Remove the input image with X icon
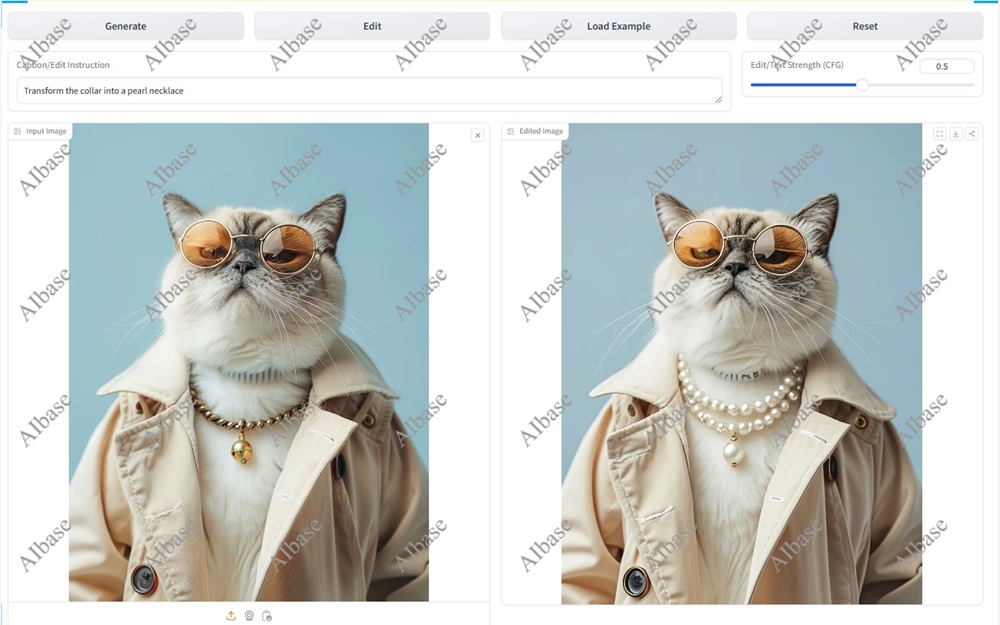The height and width of the screenshot is (625, 1000). point(477,135)
